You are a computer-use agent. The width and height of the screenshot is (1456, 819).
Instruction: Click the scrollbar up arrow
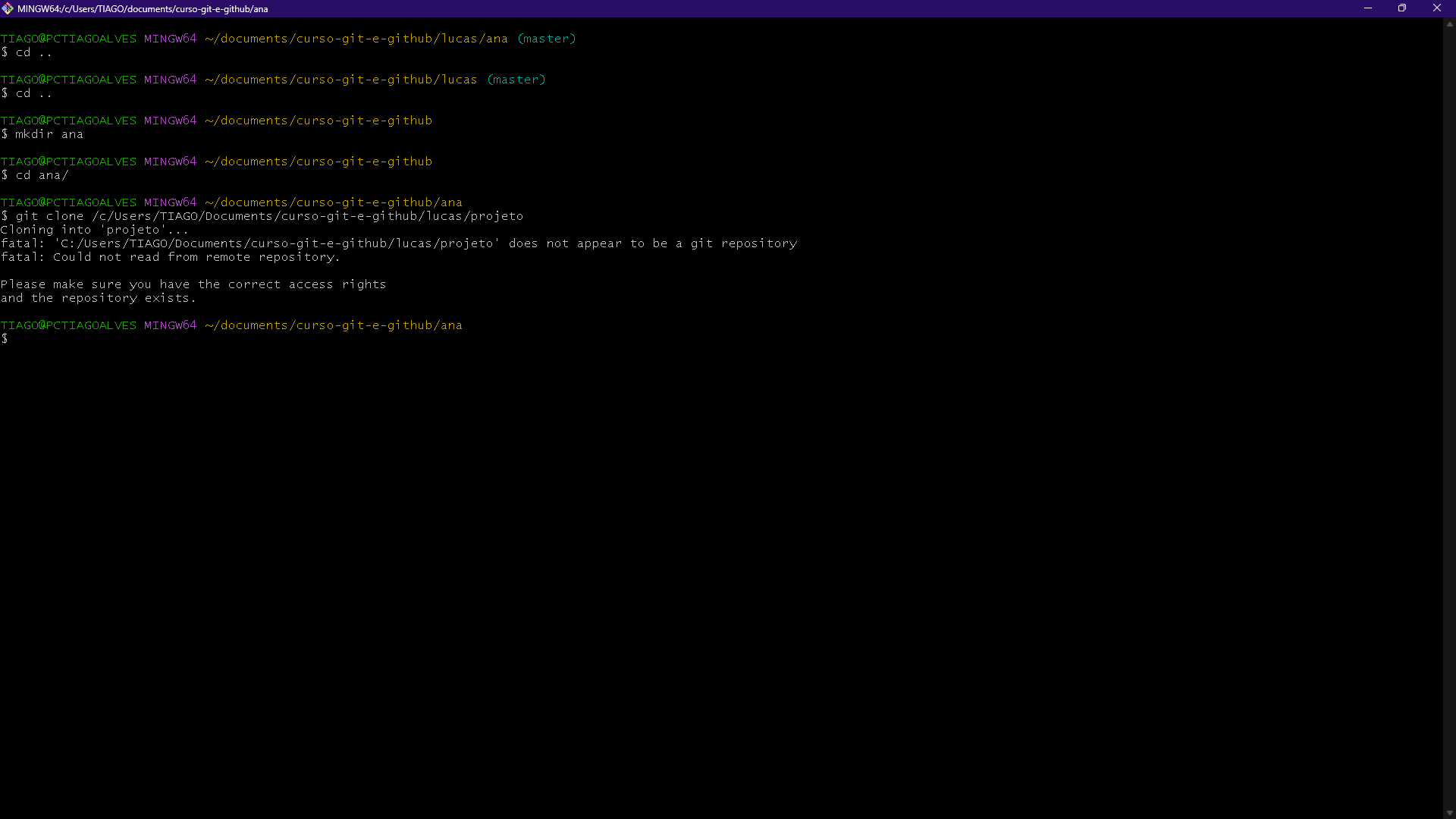pos(1449,24)
